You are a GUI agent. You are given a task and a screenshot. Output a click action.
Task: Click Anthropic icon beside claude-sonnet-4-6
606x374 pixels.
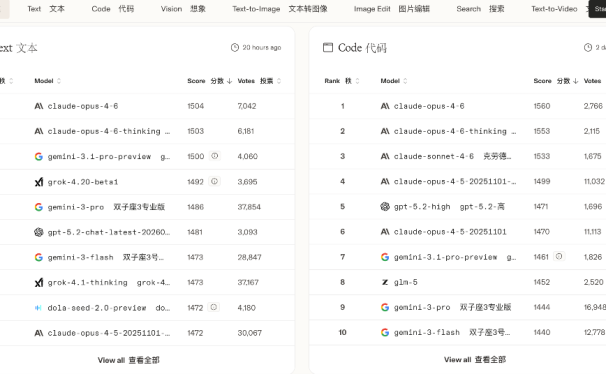[x=385, y=156]
